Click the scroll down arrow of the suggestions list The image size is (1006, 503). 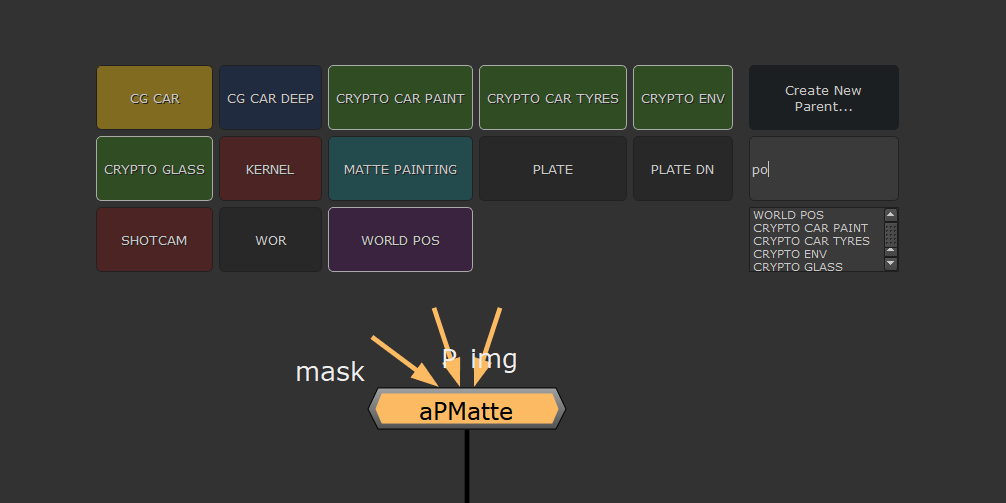tap(891, 264)
